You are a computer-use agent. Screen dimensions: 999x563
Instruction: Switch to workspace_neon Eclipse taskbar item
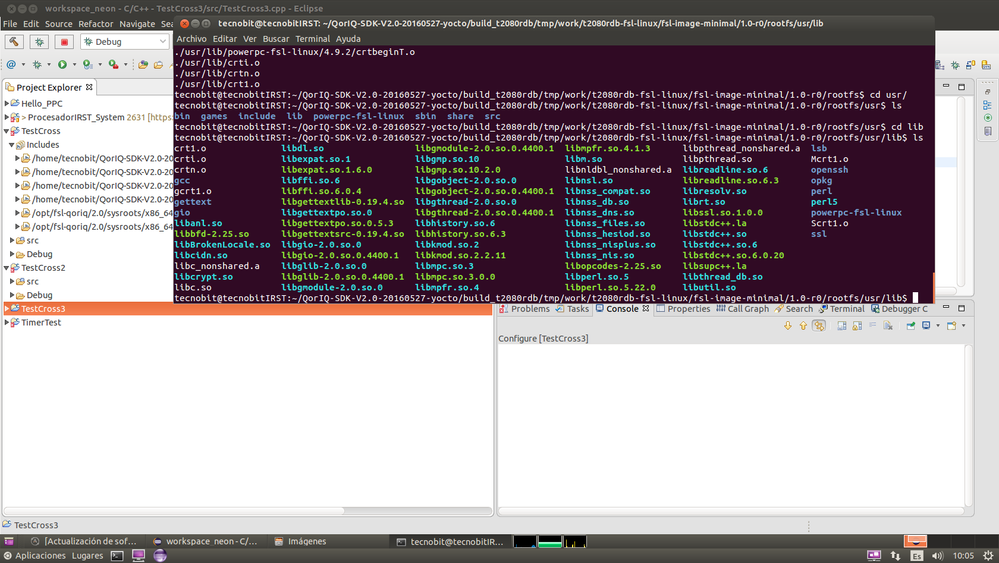[x=205, y=541]
